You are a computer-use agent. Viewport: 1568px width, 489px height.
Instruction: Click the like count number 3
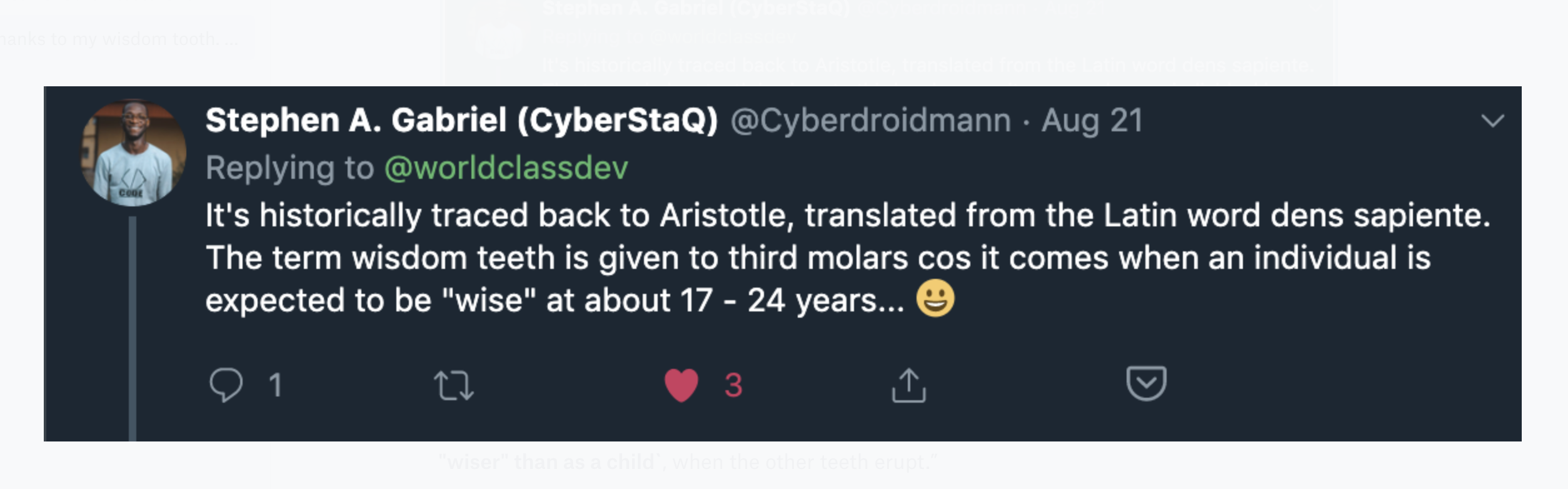(x=733, y=385)
